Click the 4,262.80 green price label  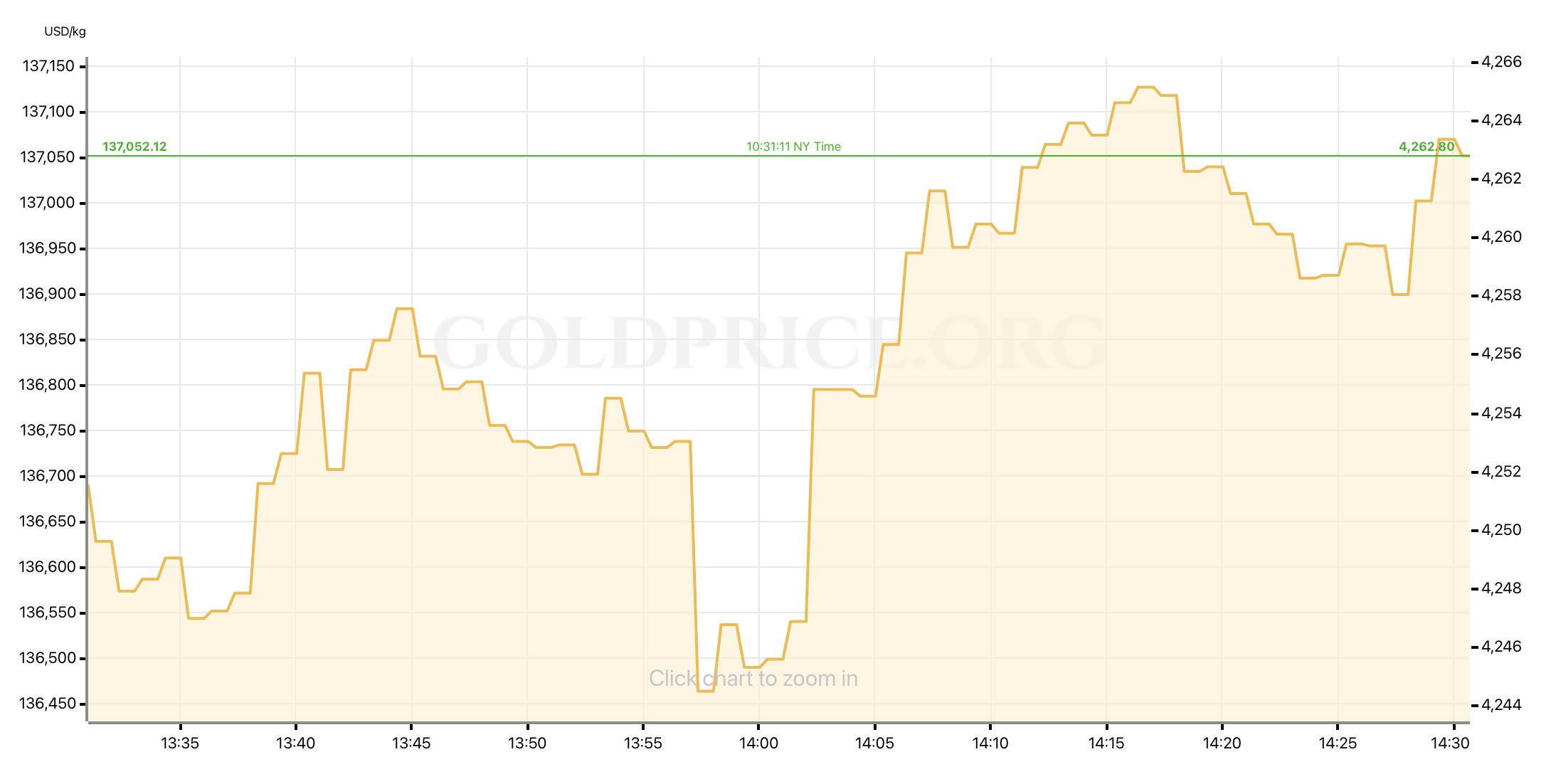1426,147
